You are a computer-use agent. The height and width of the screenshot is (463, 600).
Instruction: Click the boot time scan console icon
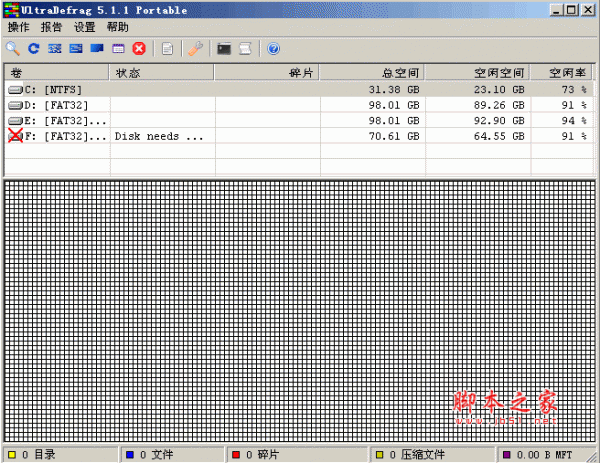pyautogui.click(x=224, y=49)
